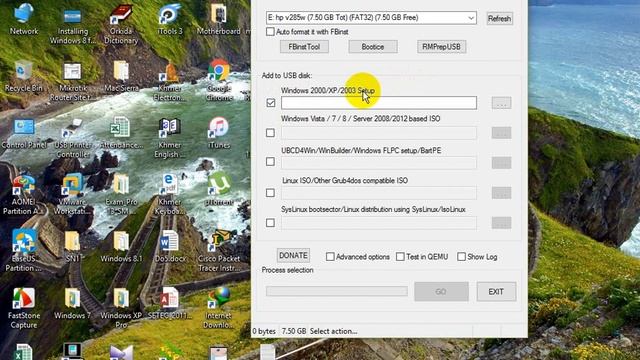Enable Advanced options checkbox

(330, 256)
